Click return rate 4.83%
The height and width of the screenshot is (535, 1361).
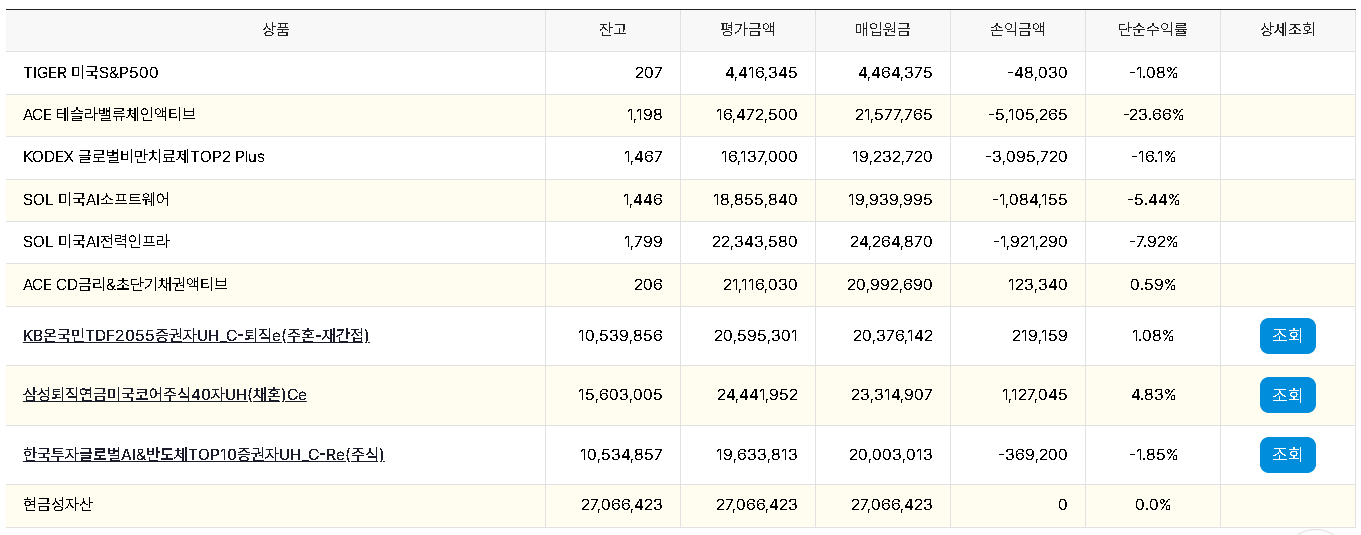[x=1153, y=395]
